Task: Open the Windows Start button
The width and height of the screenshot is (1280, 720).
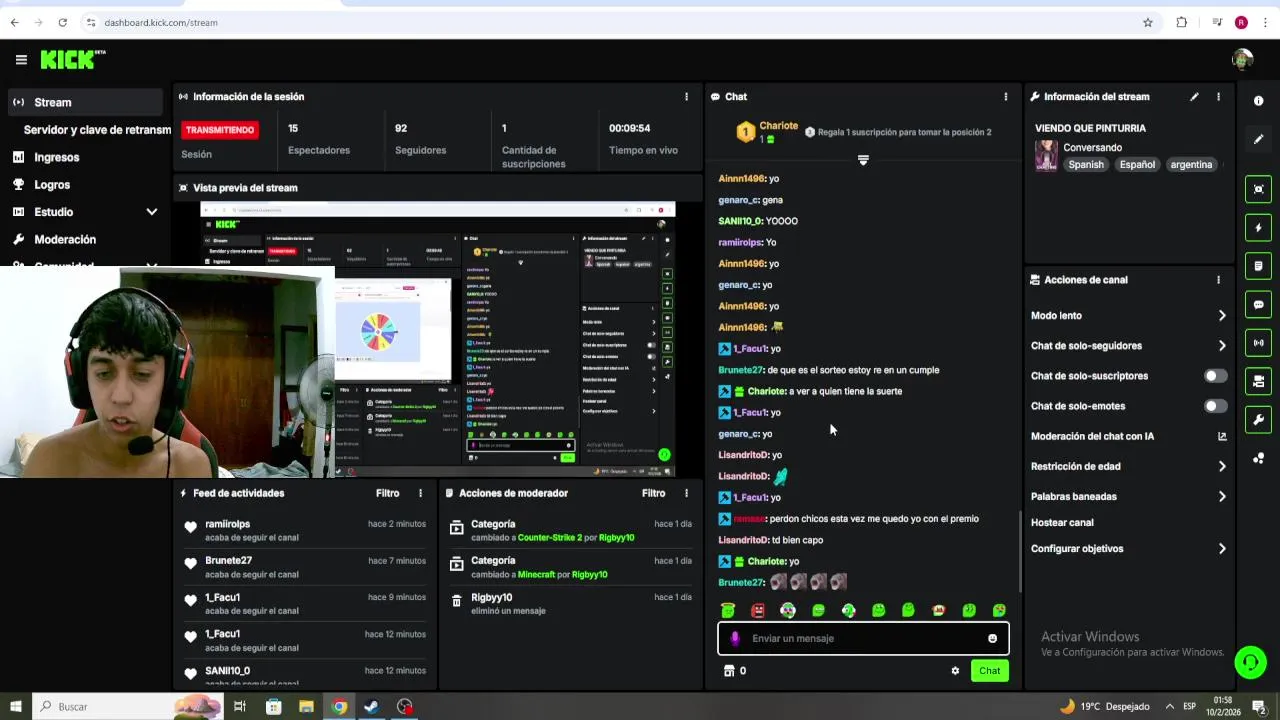Action: tap(15, 706)
